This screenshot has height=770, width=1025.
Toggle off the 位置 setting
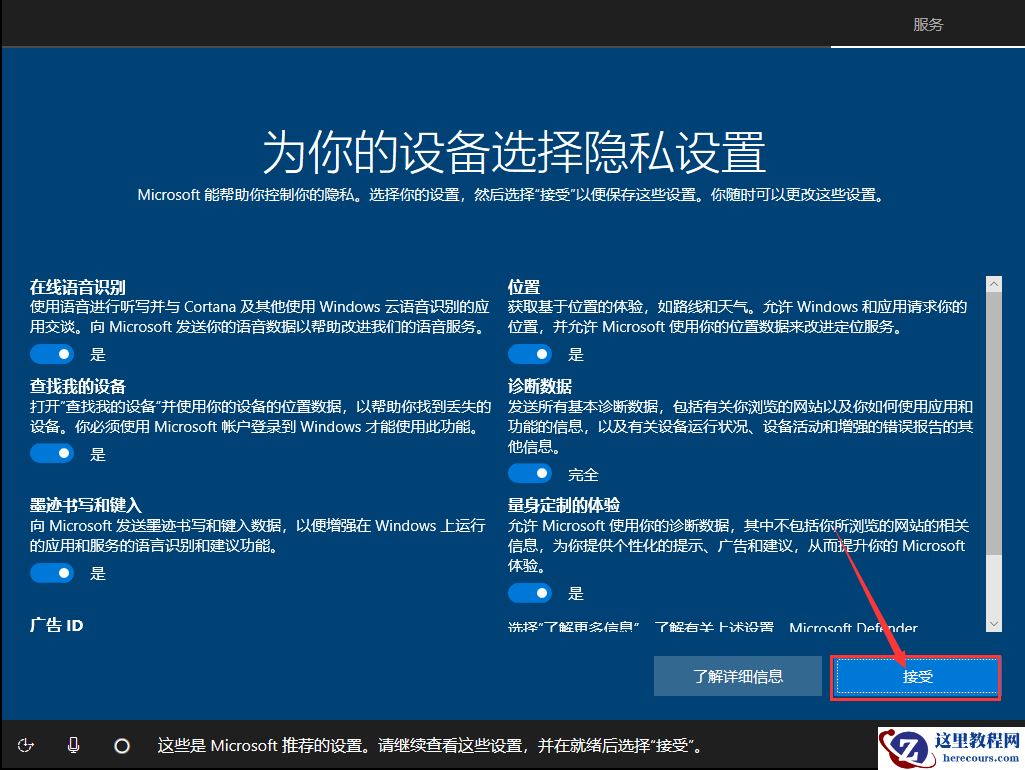[530, 353]
